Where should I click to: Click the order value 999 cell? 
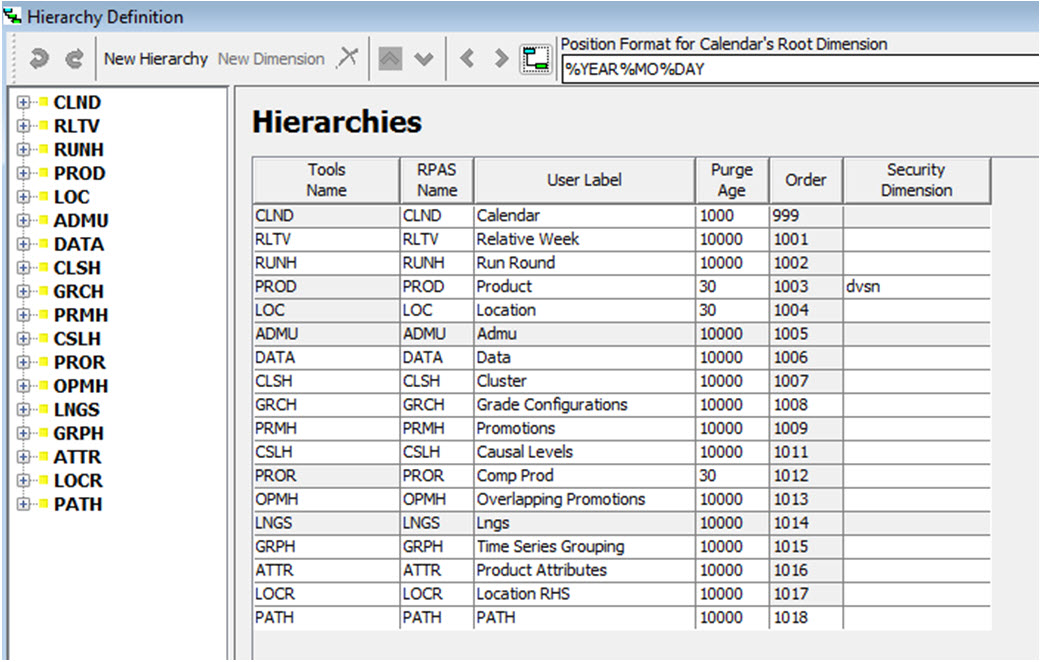806,216
